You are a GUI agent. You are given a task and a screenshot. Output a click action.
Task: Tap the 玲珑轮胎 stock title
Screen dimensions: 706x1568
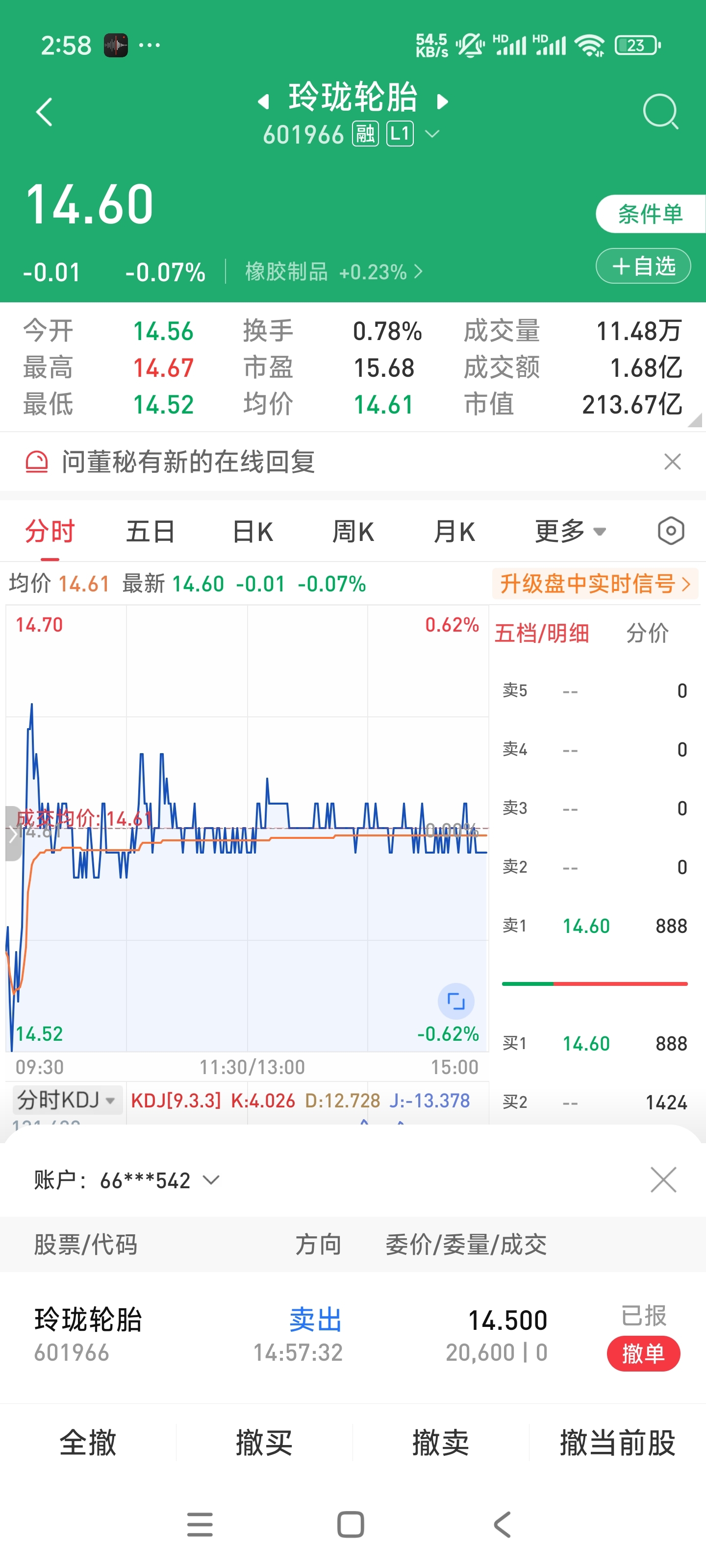tap(353, 98)
